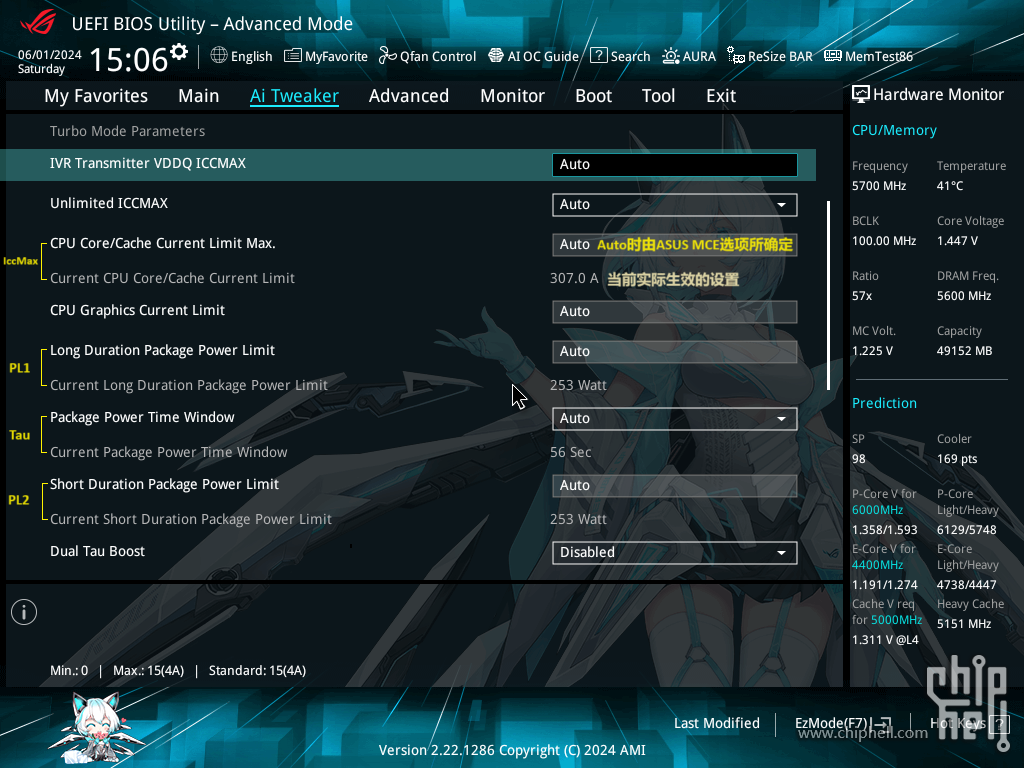Click the EzMode switch arrow icon
Image resolution: width=1024 pixels, height=768 pixels.
tap(882, 724)
